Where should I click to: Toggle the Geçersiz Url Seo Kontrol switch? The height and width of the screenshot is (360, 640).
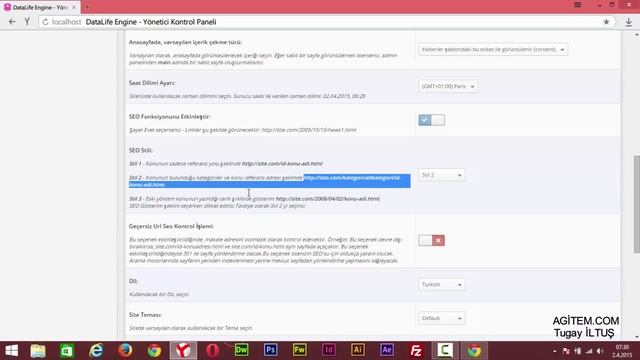[x=431, y=240]
